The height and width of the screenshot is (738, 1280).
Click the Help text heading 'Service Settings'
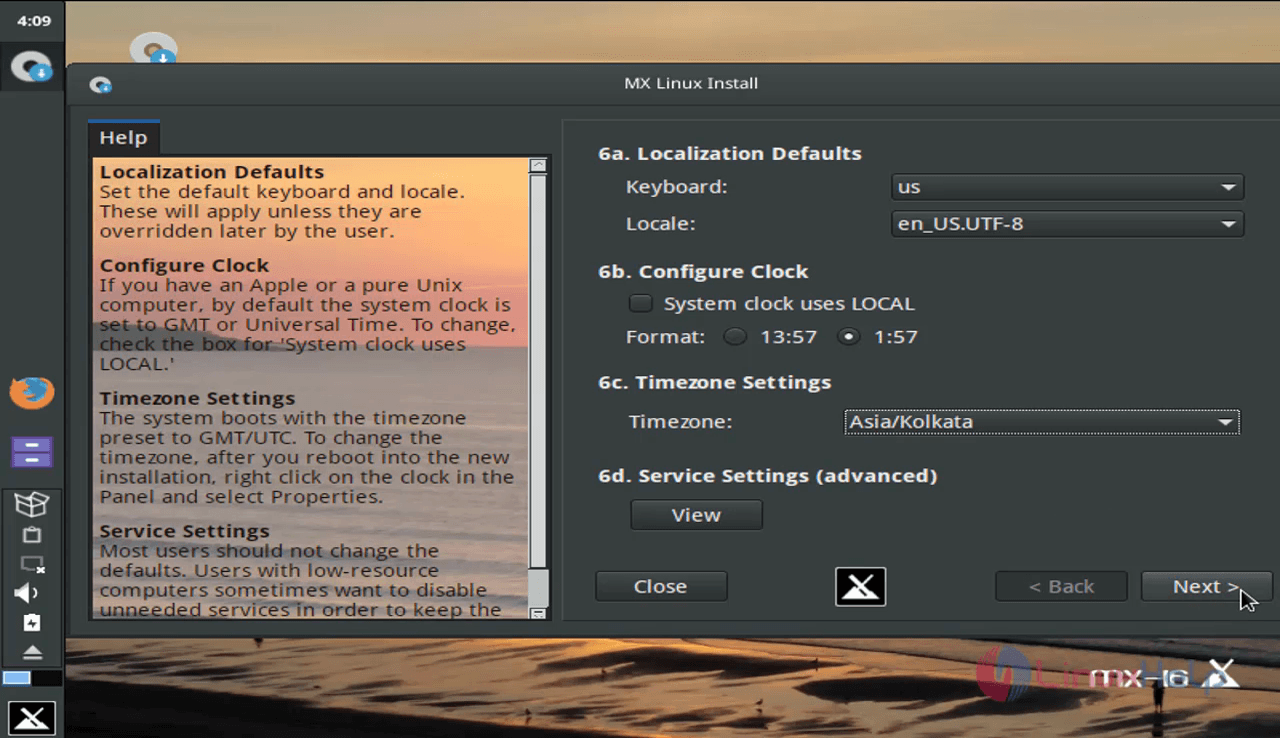[184, 531]
